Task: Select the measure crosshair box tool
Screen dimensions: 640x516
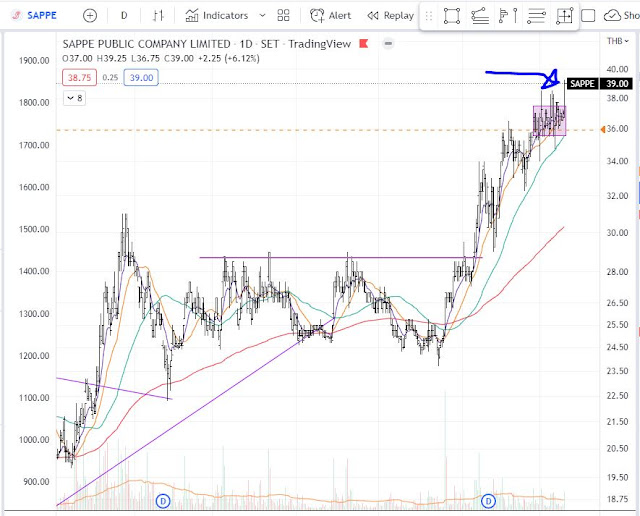Action: [x=564, y=16]
